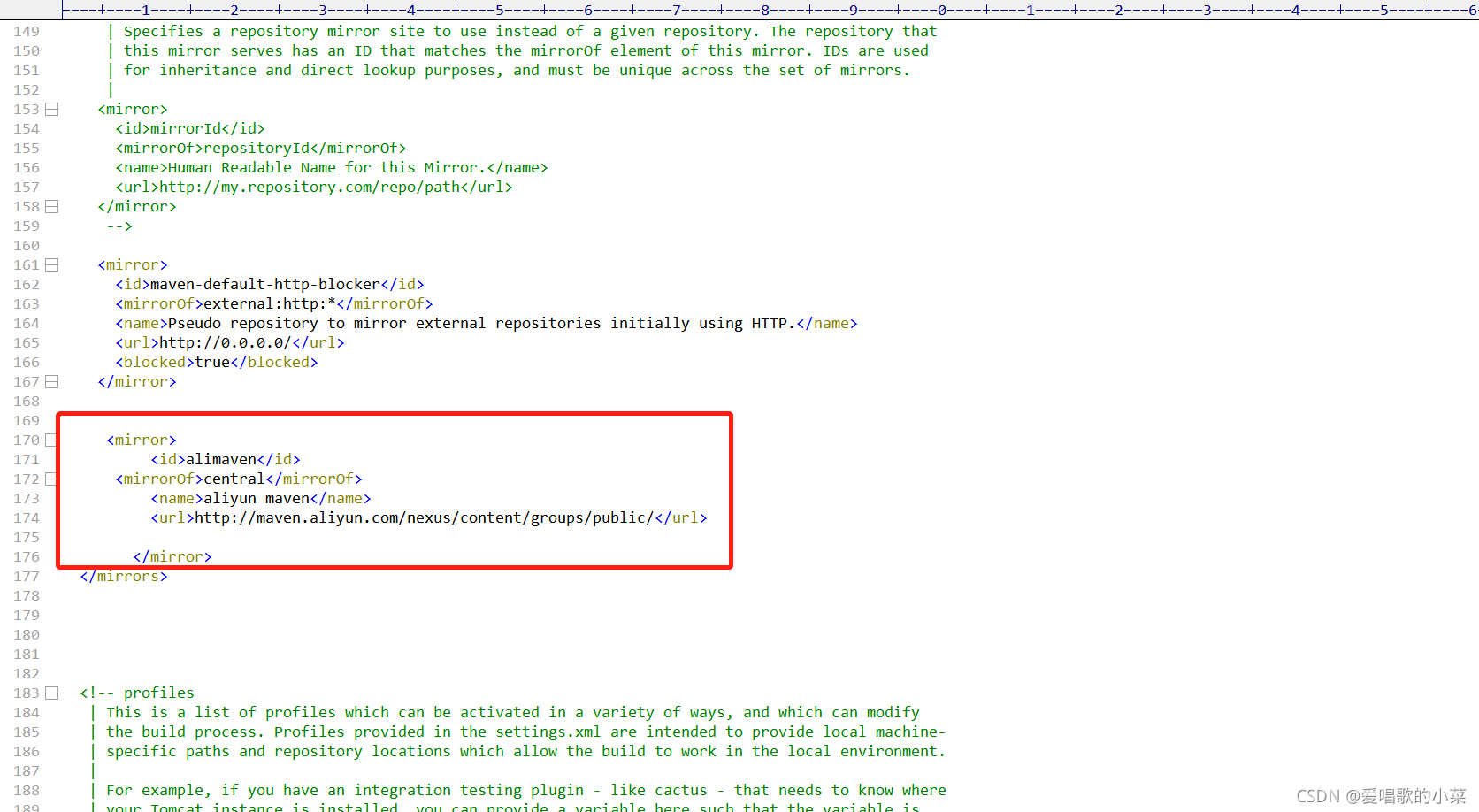The width and height of the screenshot is (1479, 812).
Task: Click the </mirror> tag on line 158
Action: click(x=137, y=207)
